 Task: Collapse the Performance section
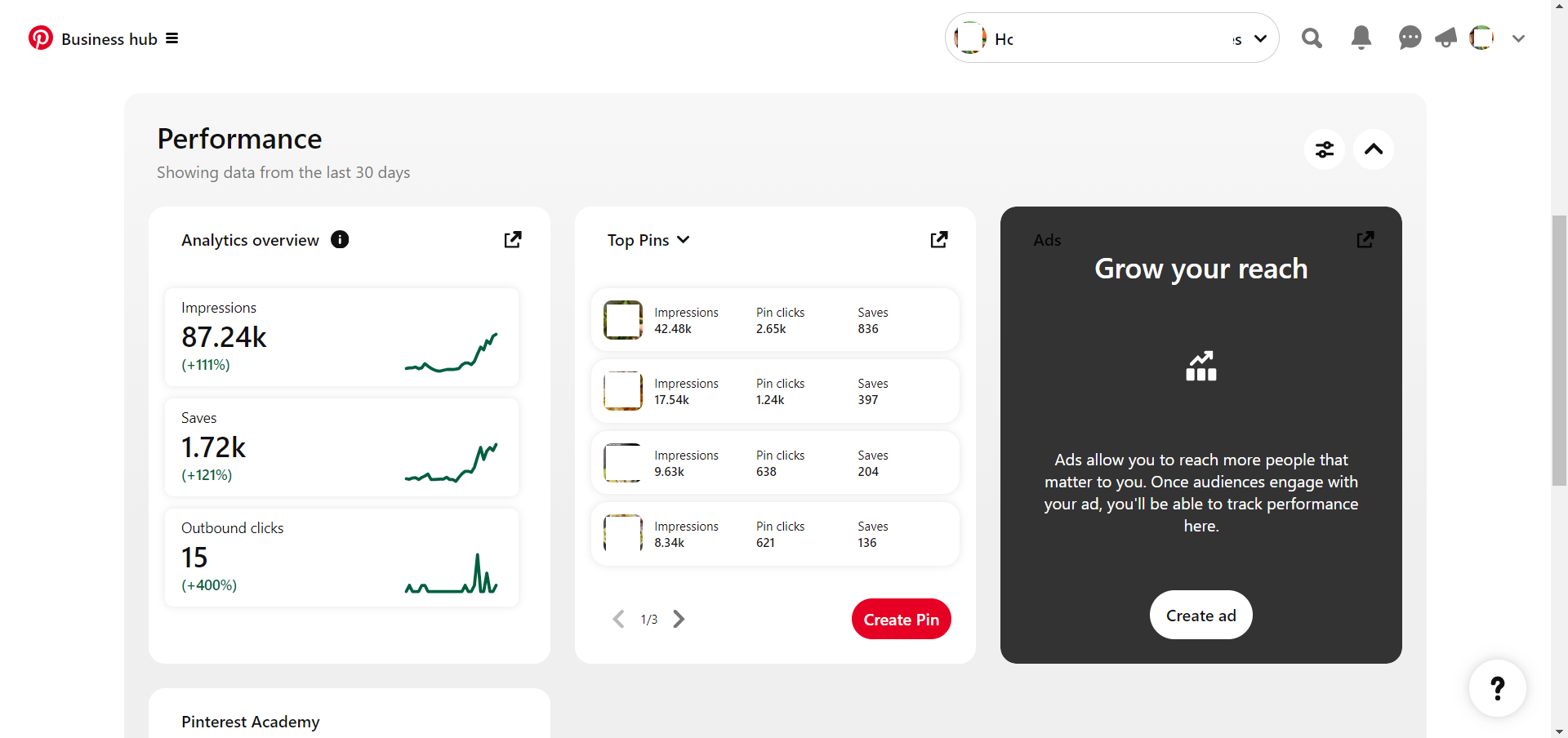pyautogui.click(x=1374, y=149)
